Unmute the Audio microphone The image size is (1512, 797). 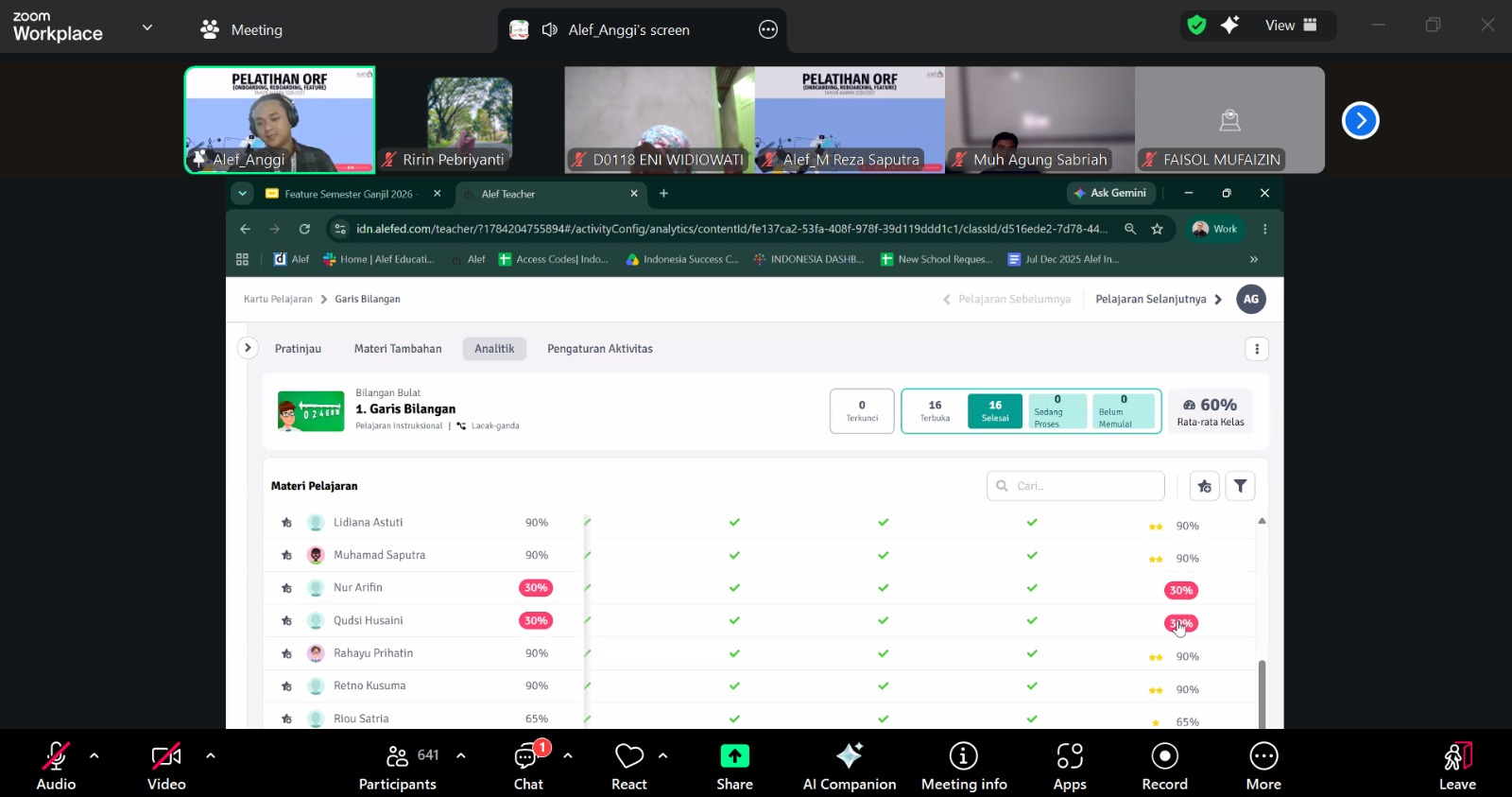click(x=56, y=767)
